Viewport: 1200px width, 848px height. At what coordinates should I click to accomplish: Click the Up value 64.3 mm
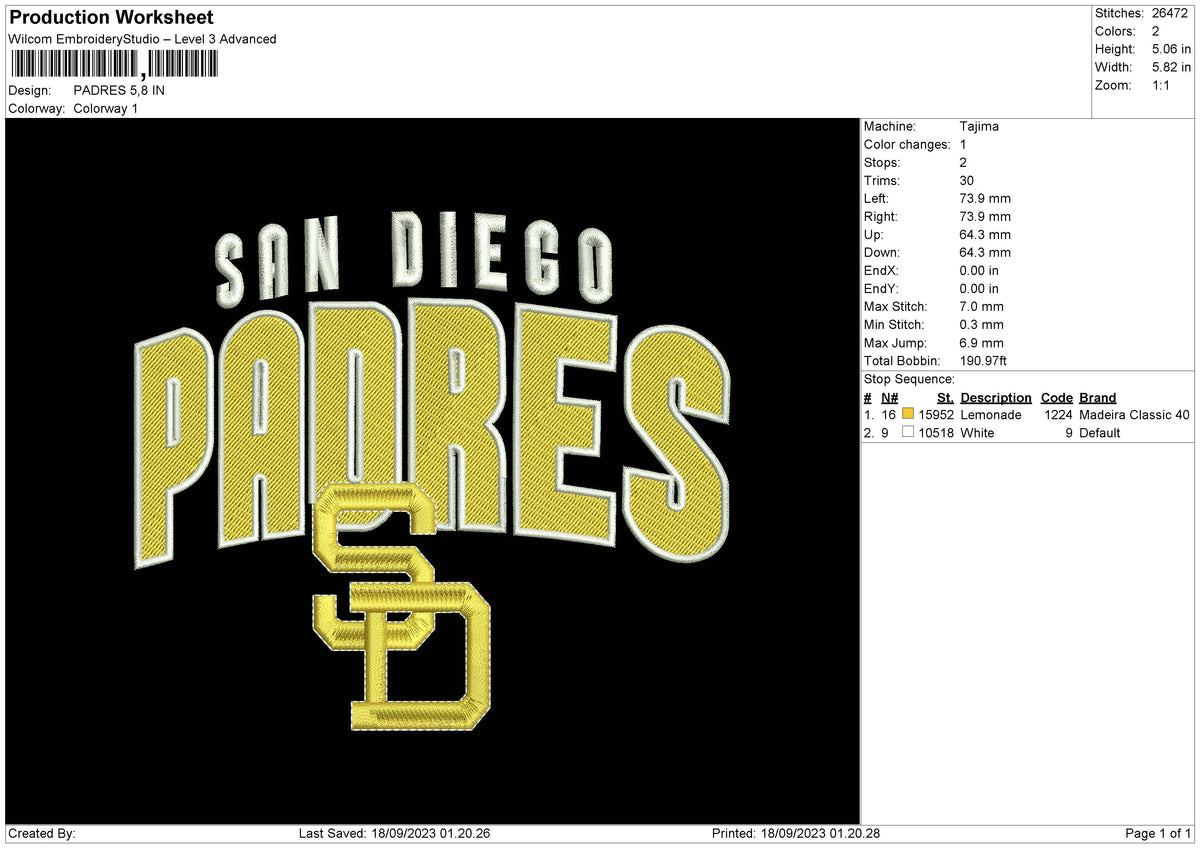(x=985, y=234)
